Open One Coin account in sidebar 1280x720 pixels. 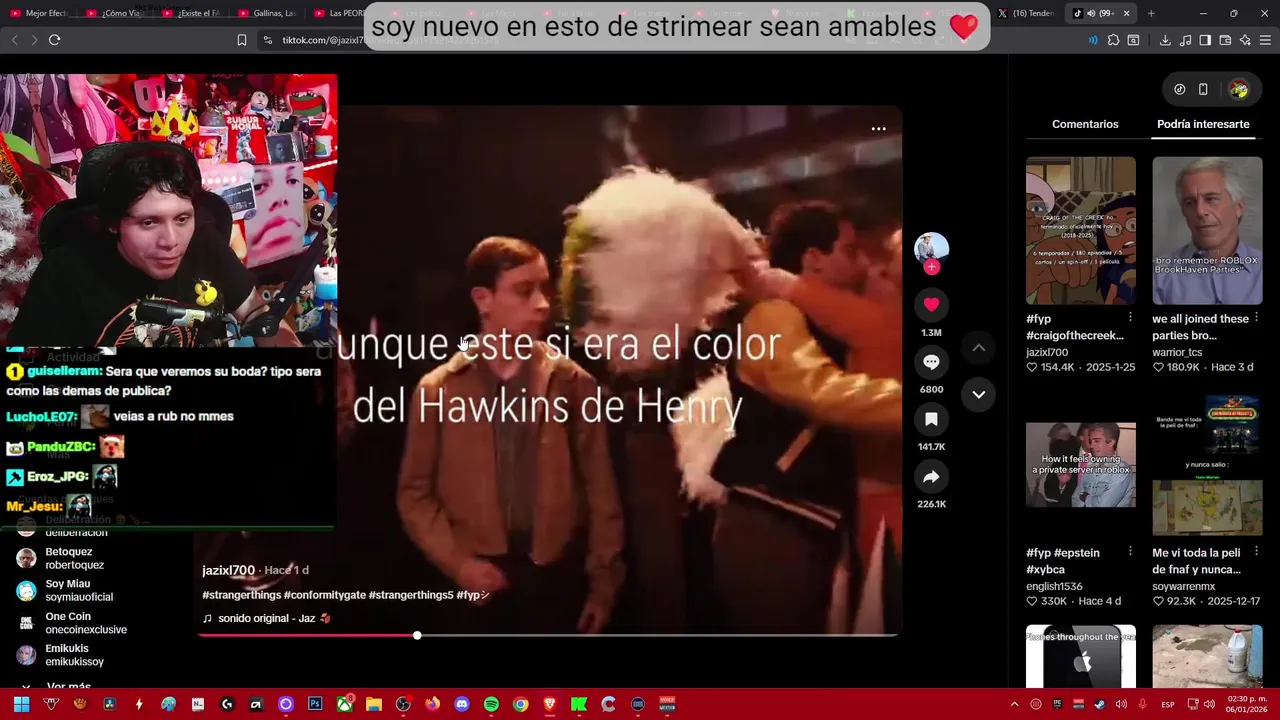point(70,623)
